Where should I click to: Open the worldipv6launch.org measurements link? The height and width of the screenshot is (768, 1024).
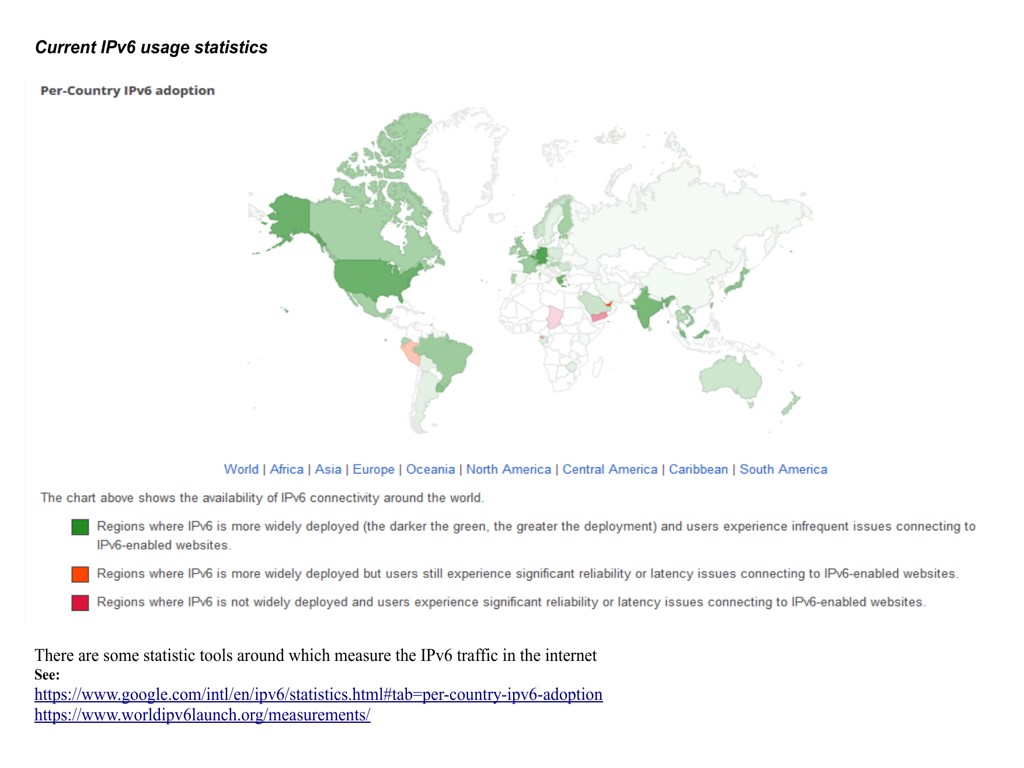[202, 715]
